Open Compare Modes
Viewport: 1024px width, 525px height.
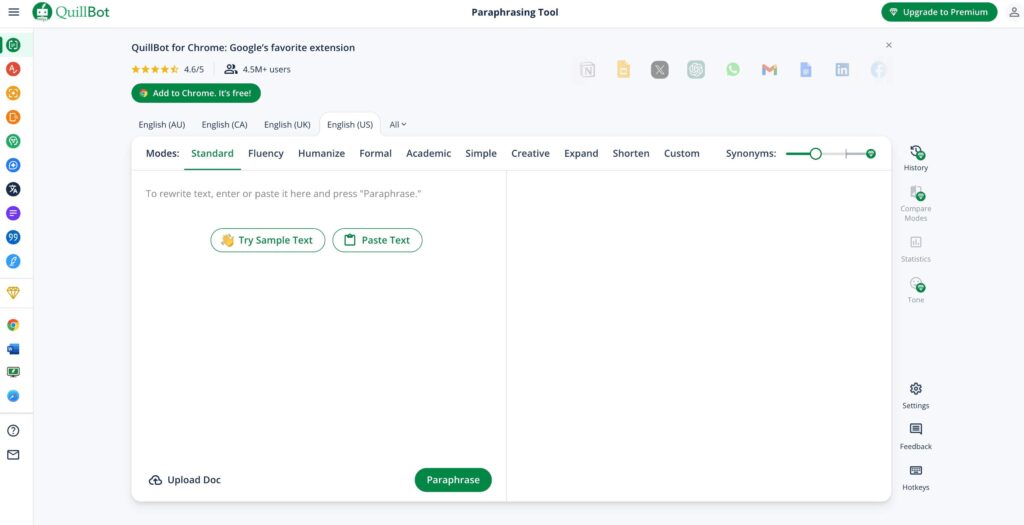(x=916, y=204)
